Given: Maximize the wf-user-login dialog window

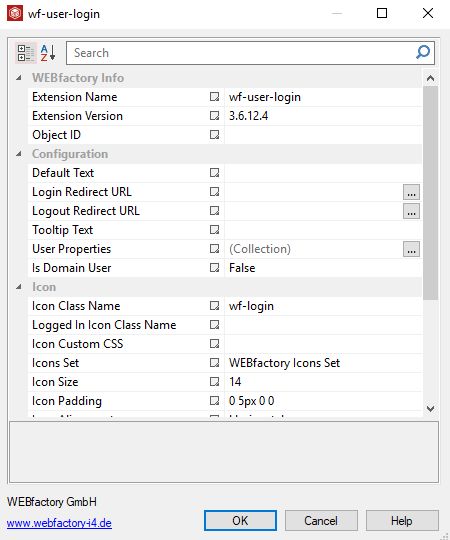Looking at the screenshot, I should pos(382,13).
